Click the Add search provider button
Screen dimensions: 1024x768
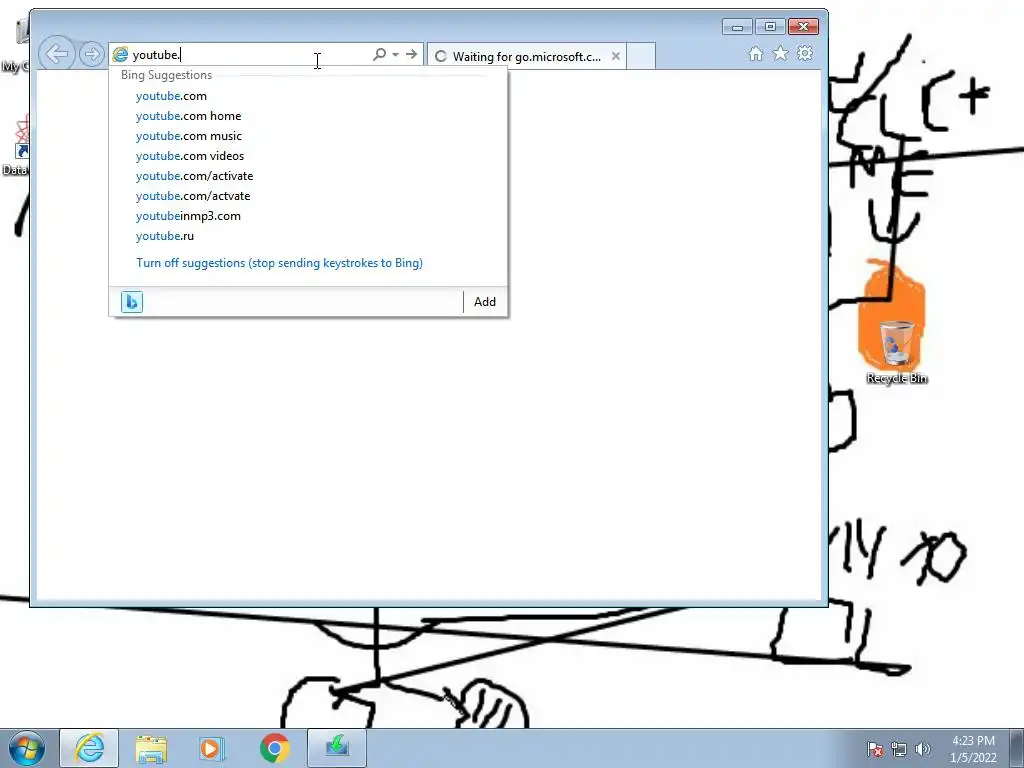click(485, 302)
